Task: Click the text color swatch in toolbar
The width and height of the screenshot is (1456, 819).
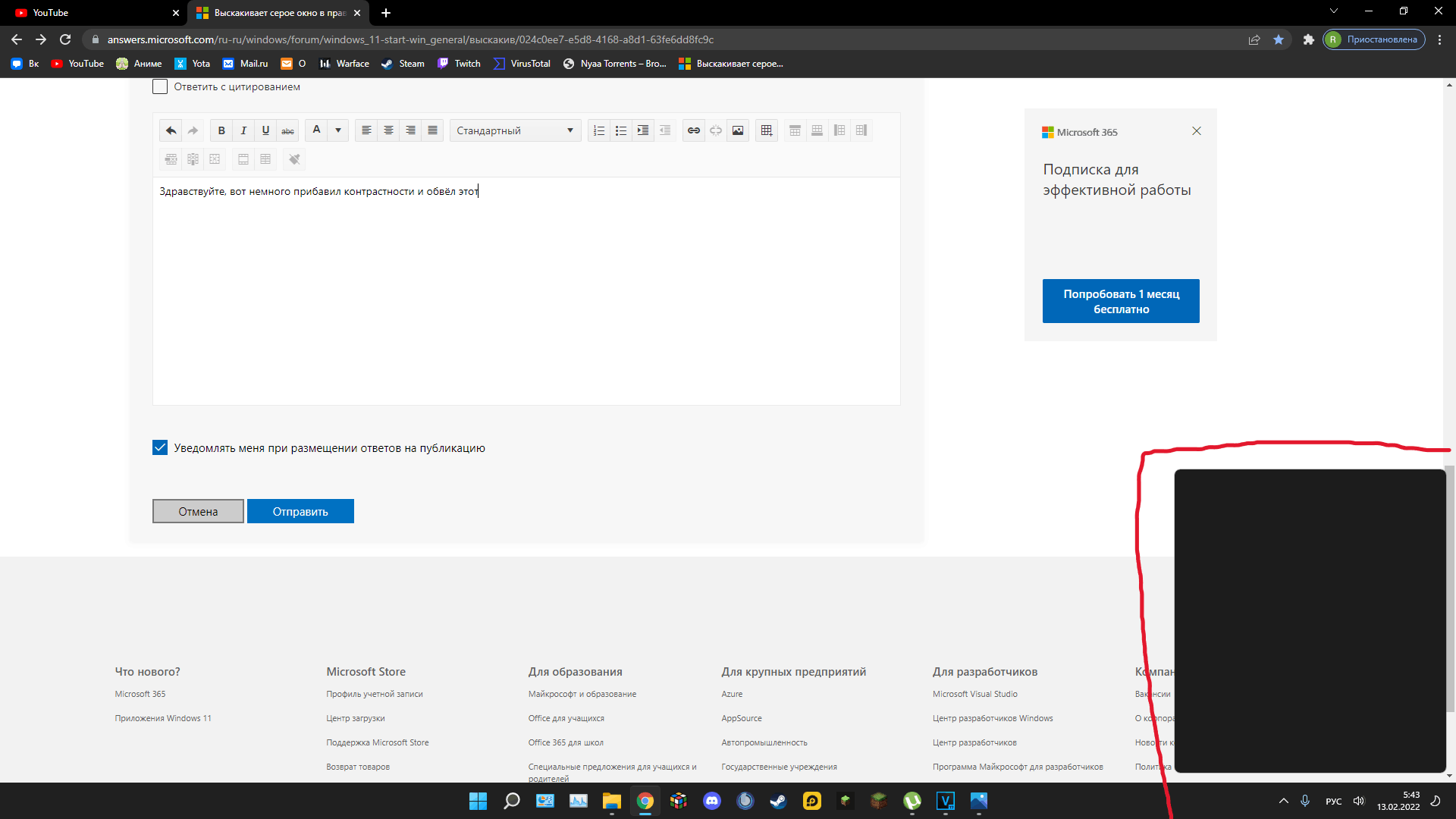Action: click(x=316, y=130)
